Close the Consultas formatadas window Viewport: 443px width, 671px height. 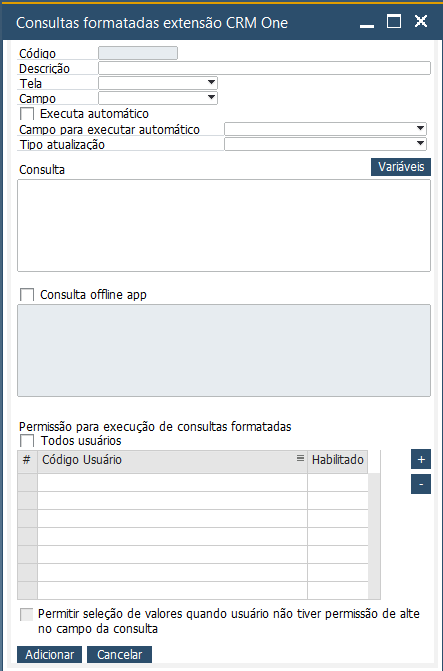click(x=421, y=21)
